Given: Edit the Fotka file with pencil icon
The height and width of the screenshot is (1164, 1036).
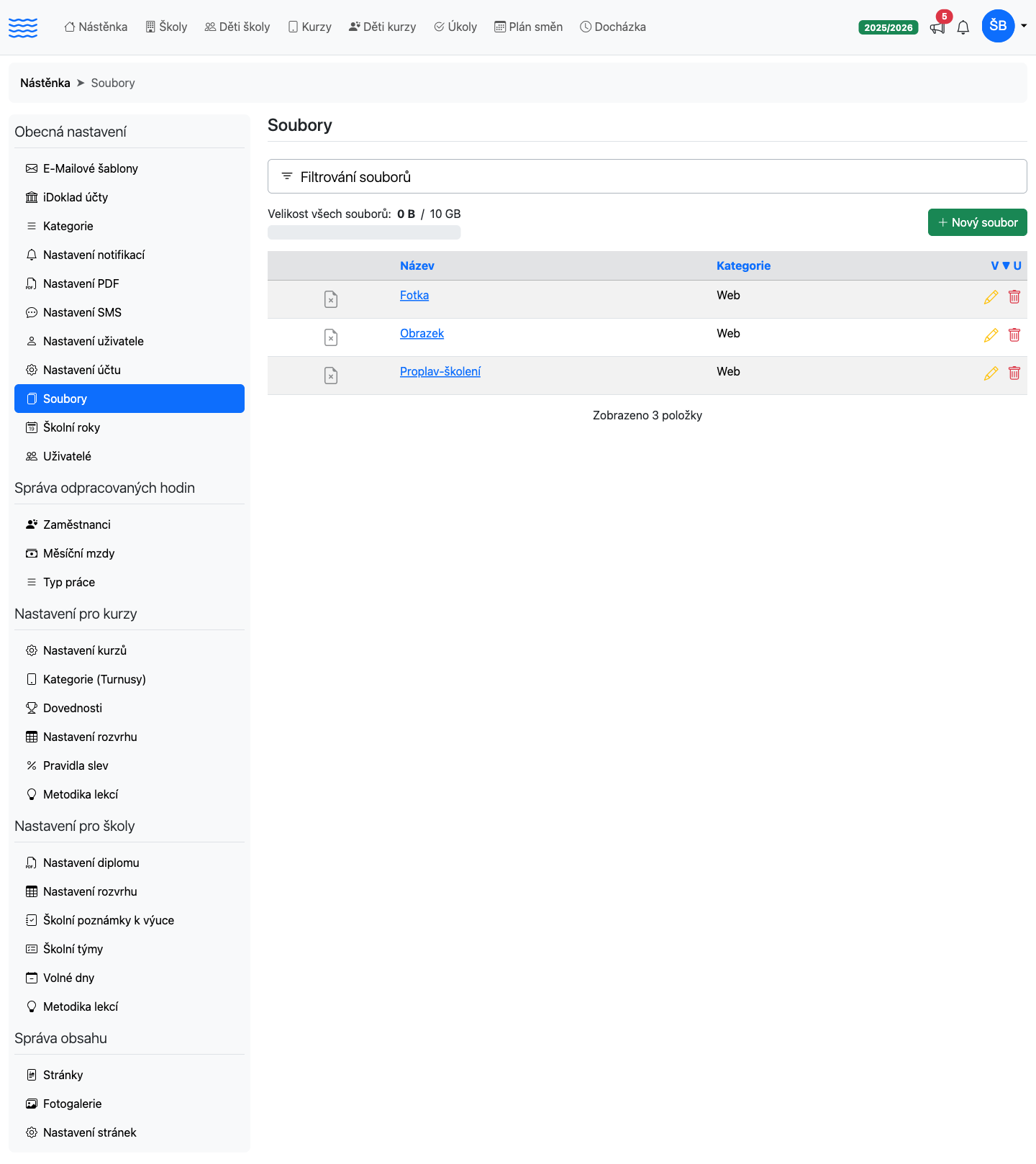Looking at the screenshot, I should [x=991, y=297].
